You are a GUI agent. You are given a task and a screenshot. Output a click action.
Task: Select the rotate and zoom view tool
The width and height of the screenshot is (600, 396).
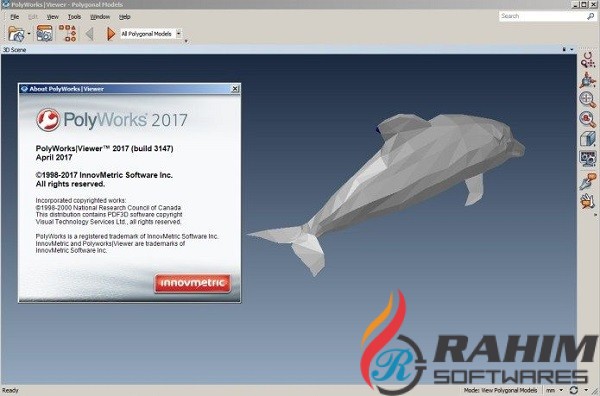pyautogui.click(x=588, y=60)
